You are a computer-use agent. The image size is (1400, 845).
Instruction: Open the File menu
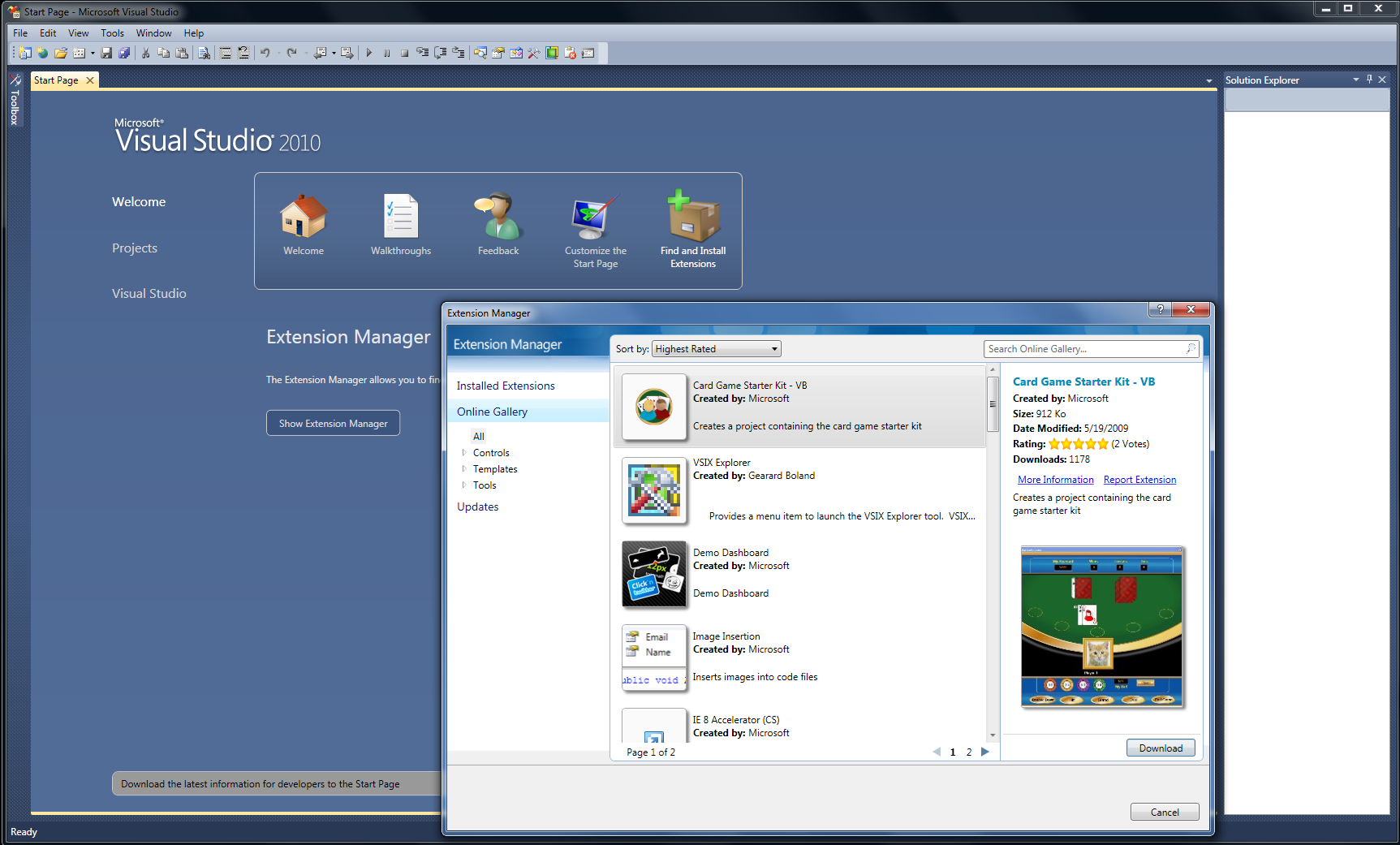(x=20, y=33)
